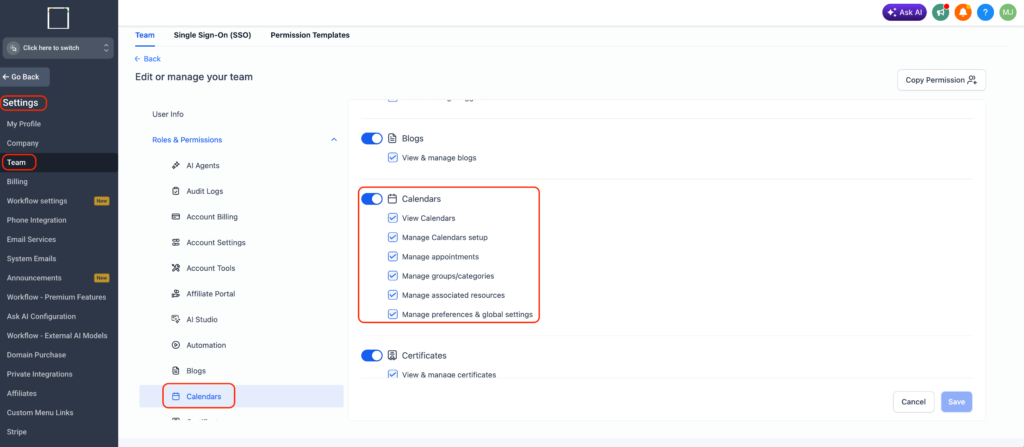
Task: Turn off the Calendars toggle switch
Action: click(x=372, y=199)
